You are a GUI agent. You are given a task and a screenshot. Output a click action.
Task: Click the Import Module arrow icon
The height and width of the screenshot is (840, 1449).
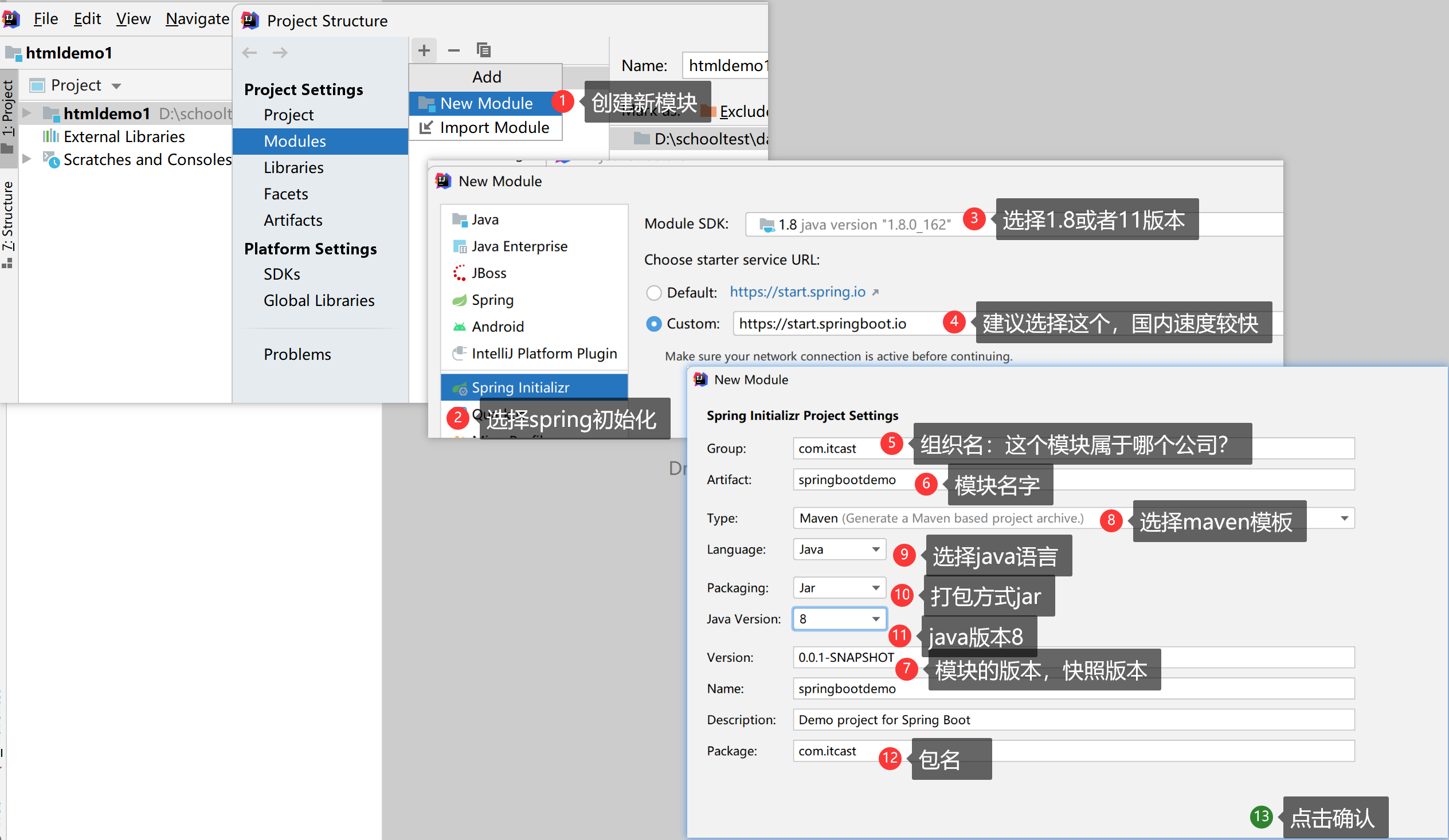coord(426,128)
